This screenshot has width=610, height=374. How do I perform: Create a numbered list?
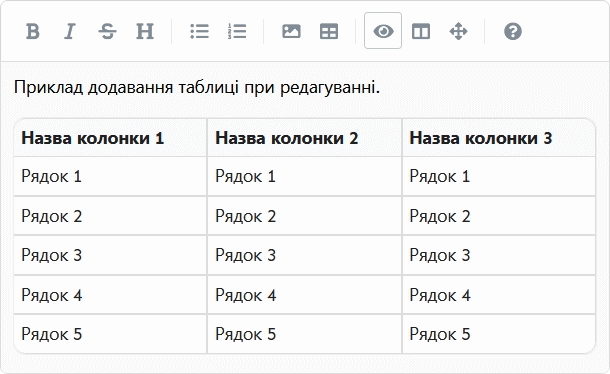point(237,31)
